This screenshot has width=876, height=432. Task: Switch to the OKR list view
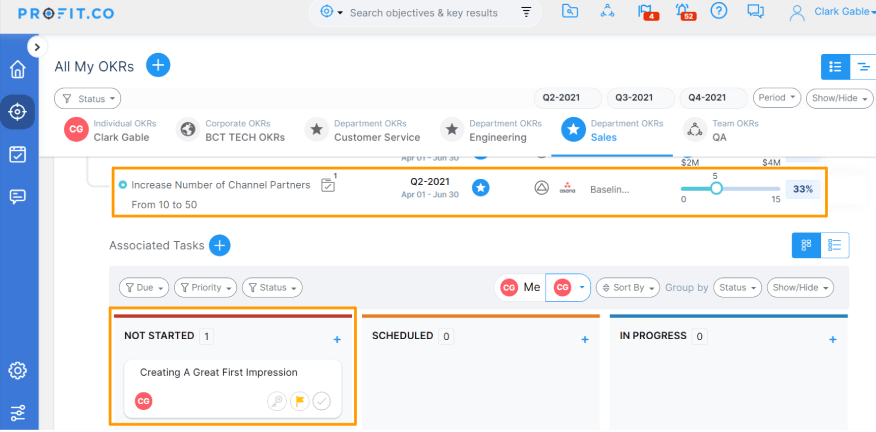tap(835, 67)
